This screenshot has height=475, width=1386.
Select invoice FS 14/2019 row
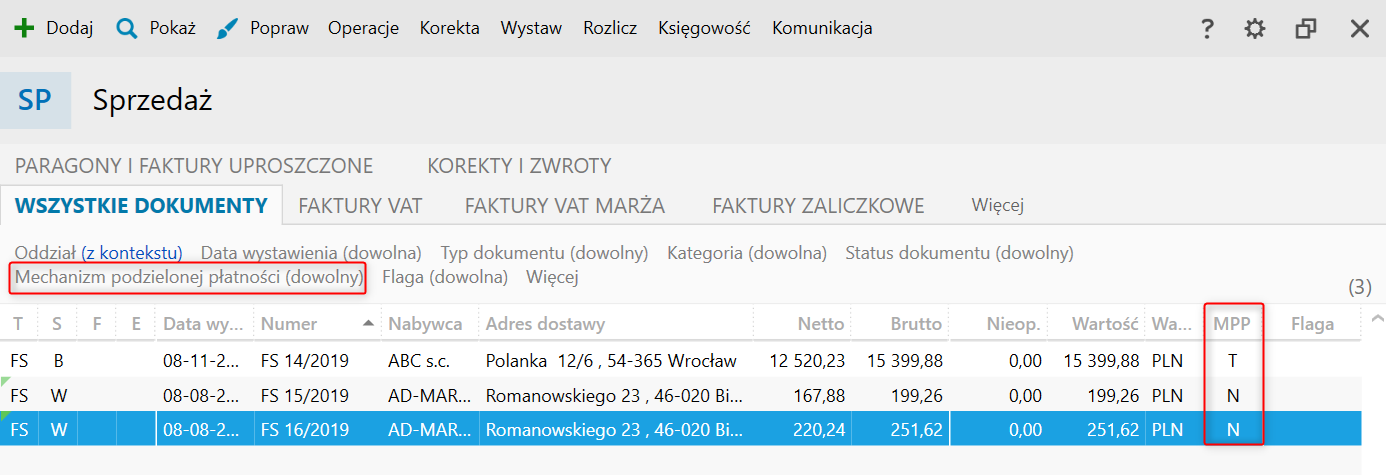(x=680, y=361)
